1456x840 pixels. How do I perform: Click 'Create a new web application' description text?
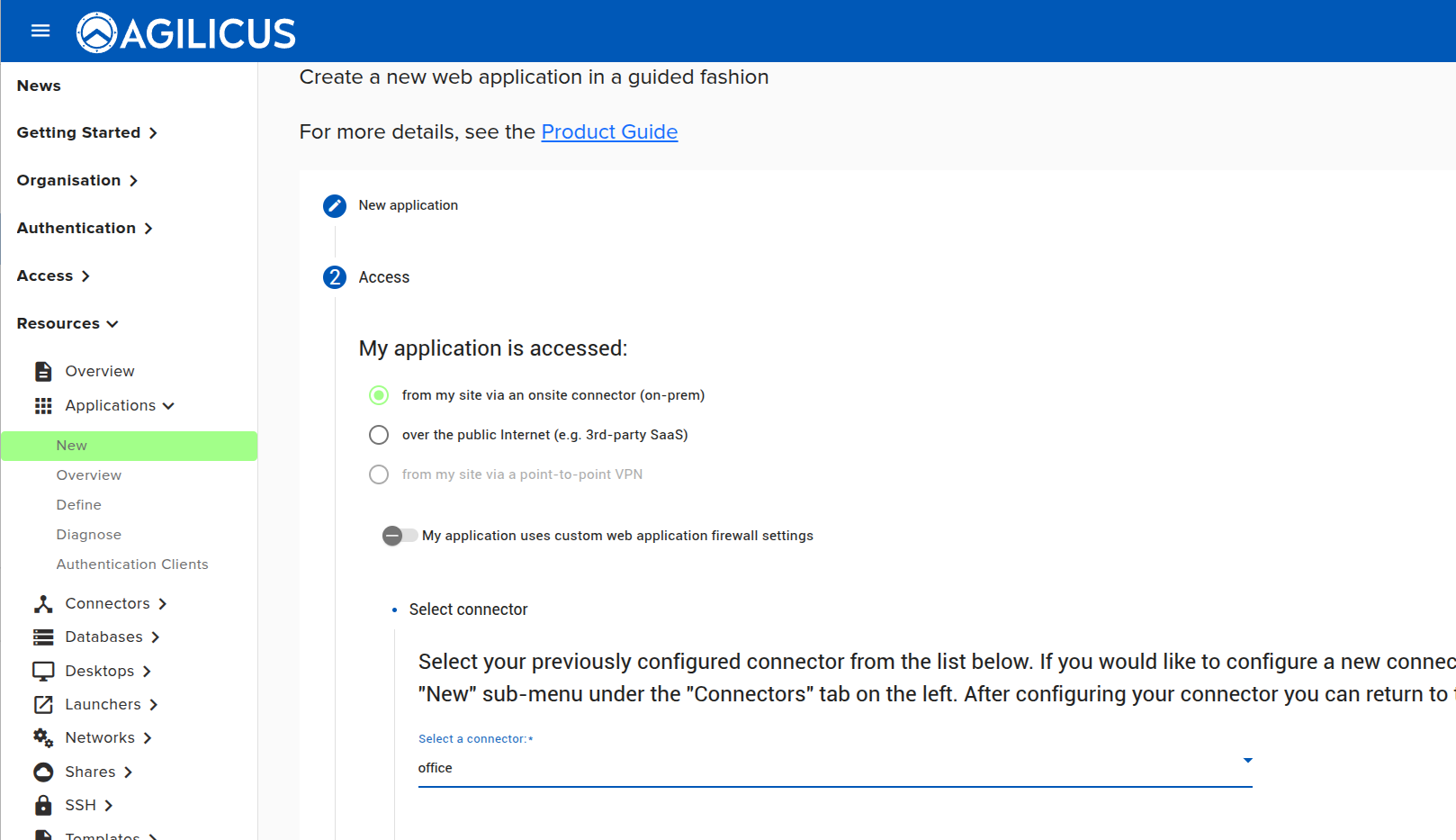click(x=534, y=77)
